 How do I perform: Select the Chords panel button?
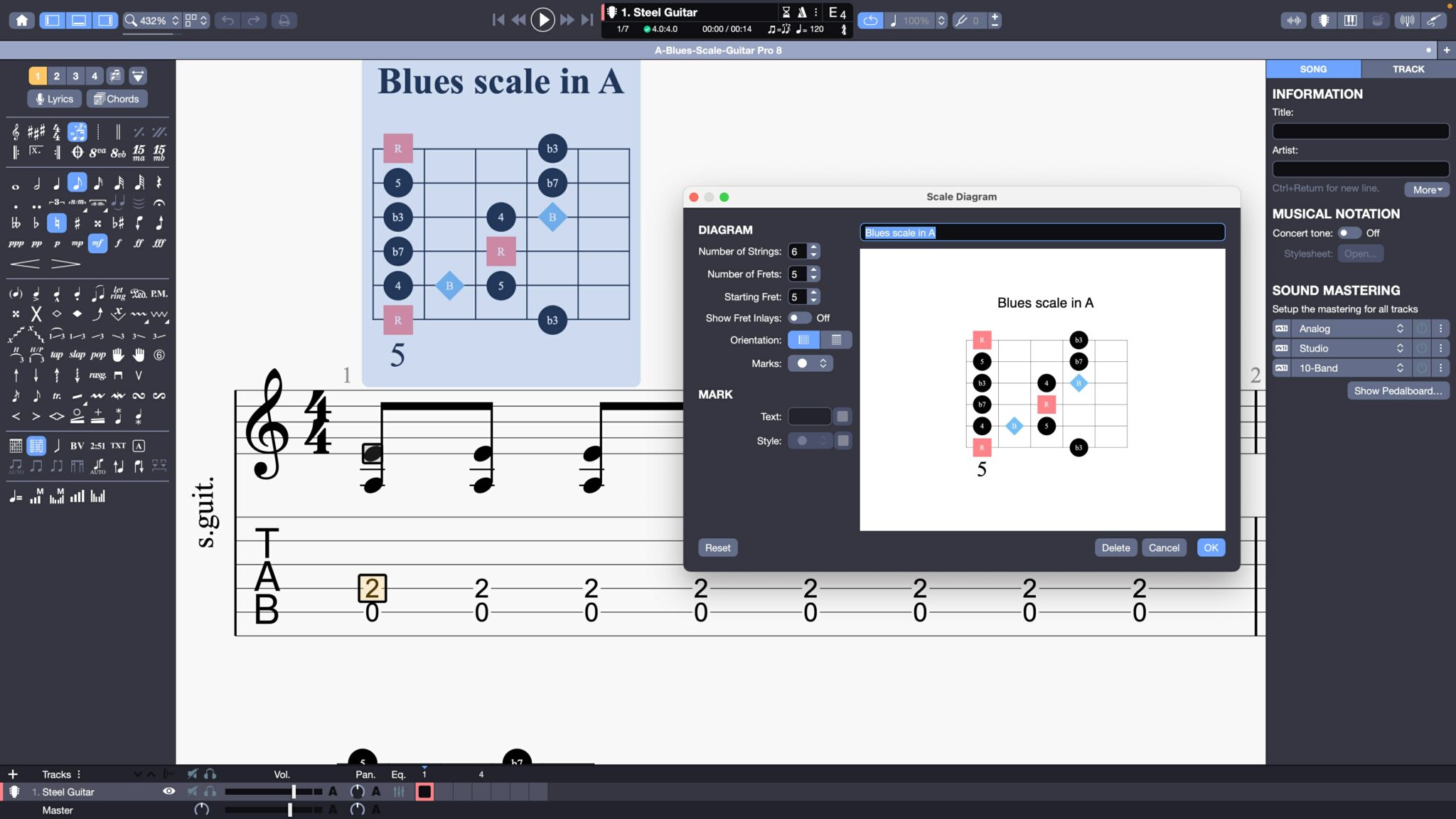(x=117, y=99)
